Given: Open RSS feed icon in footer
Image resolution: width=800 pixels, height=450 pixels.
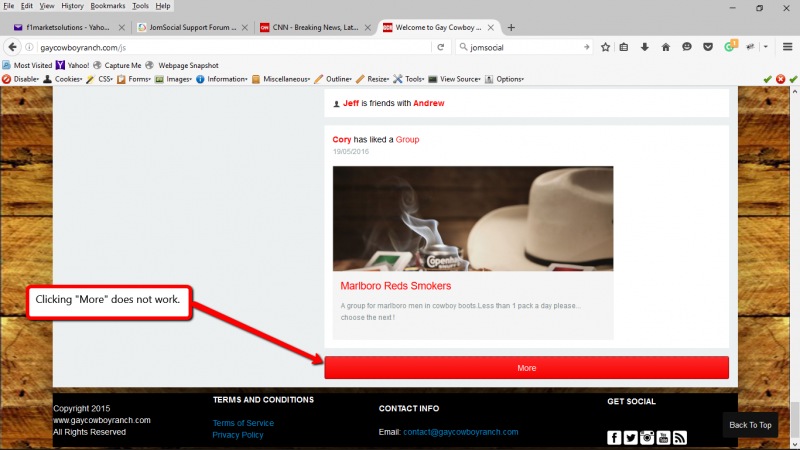Looking at the screenshot, I should tap(680, 438).
